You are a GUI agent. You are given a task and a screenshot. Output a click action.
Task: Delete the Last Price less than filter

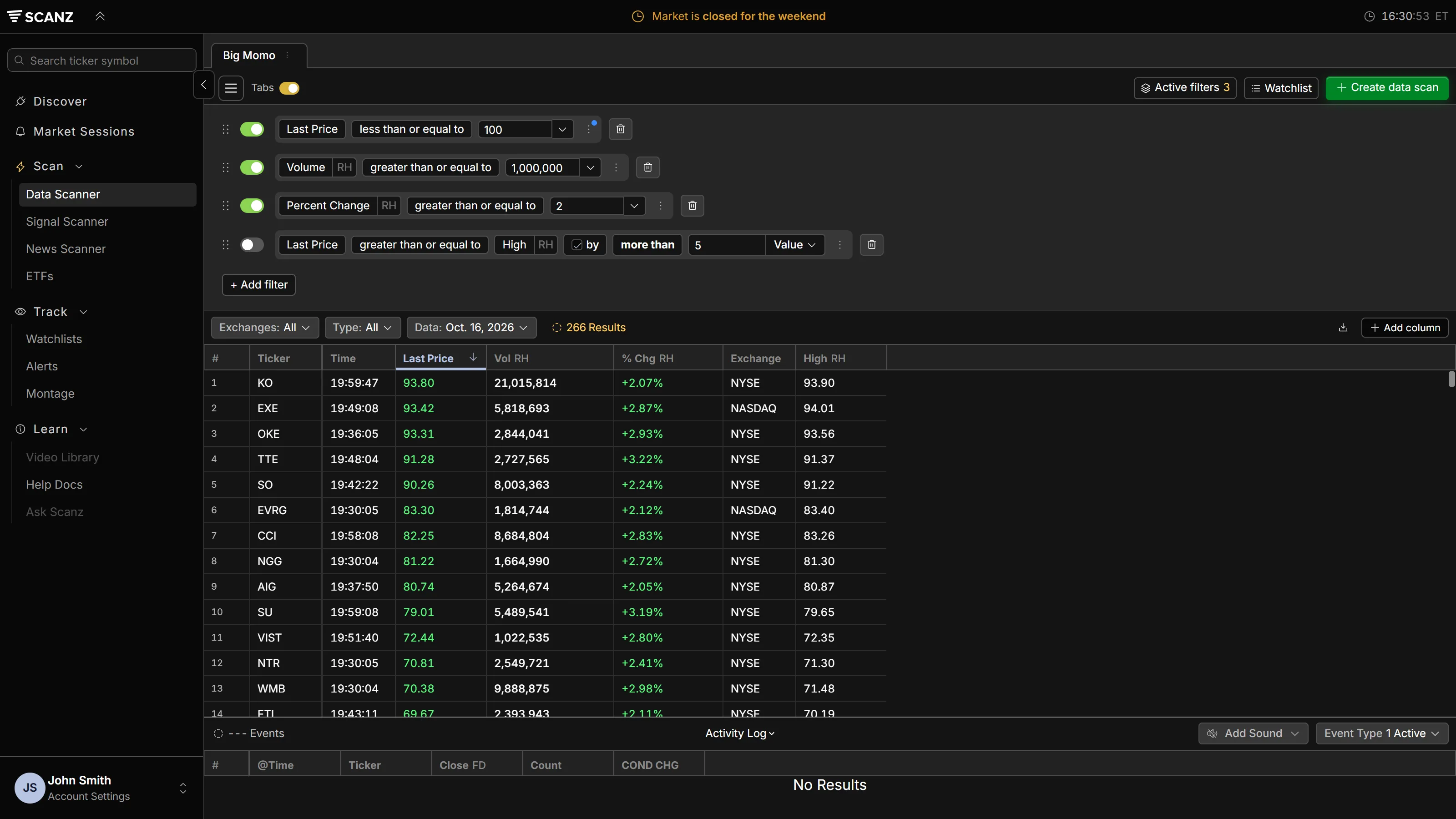(620, 129)
